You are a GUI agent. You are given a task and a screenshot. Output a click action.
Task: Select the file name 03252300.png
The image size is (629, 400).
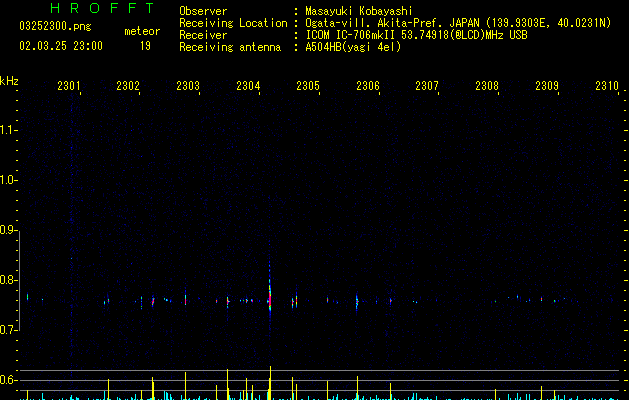pyautogui.click(x=55, y=26)
